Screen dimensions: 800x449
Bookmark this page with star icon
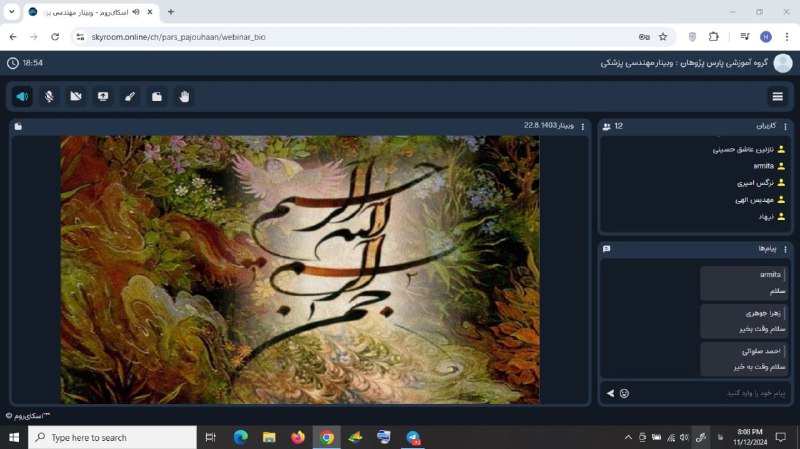pos(663,37)
